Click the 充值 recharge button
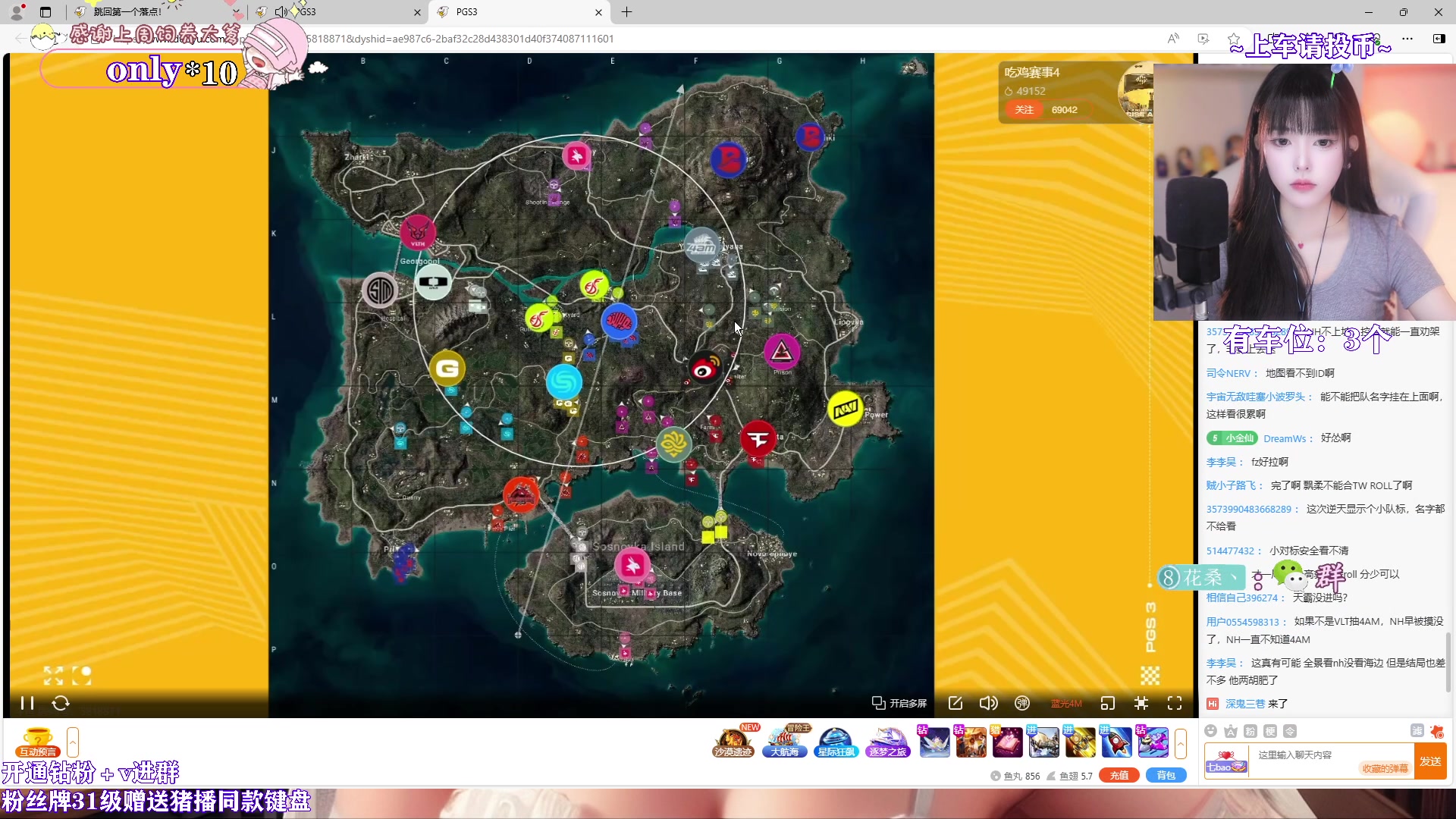 click(1119, 775)
